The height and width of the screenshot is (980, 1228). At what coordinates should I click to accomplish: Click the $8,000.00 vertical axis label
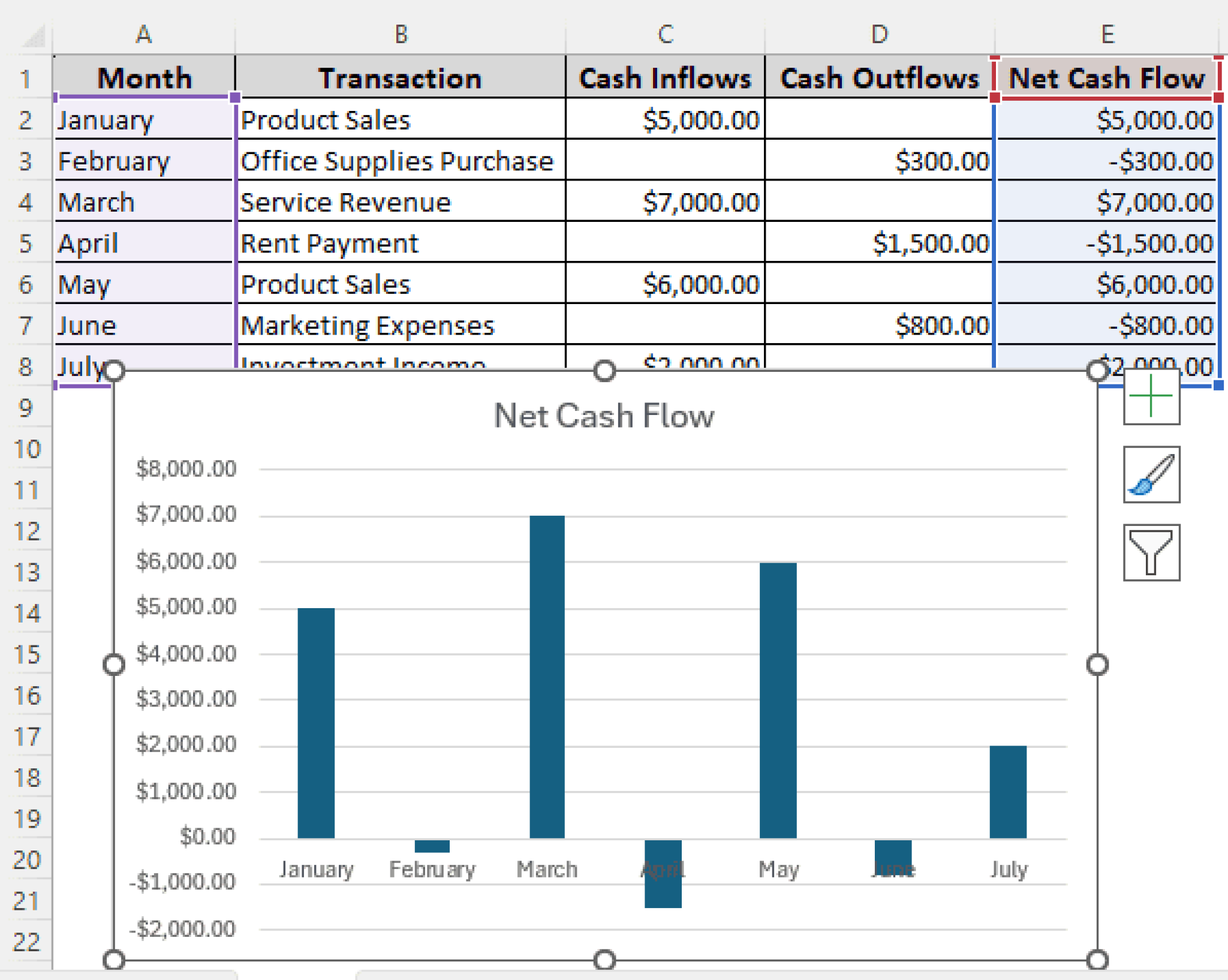186,468
